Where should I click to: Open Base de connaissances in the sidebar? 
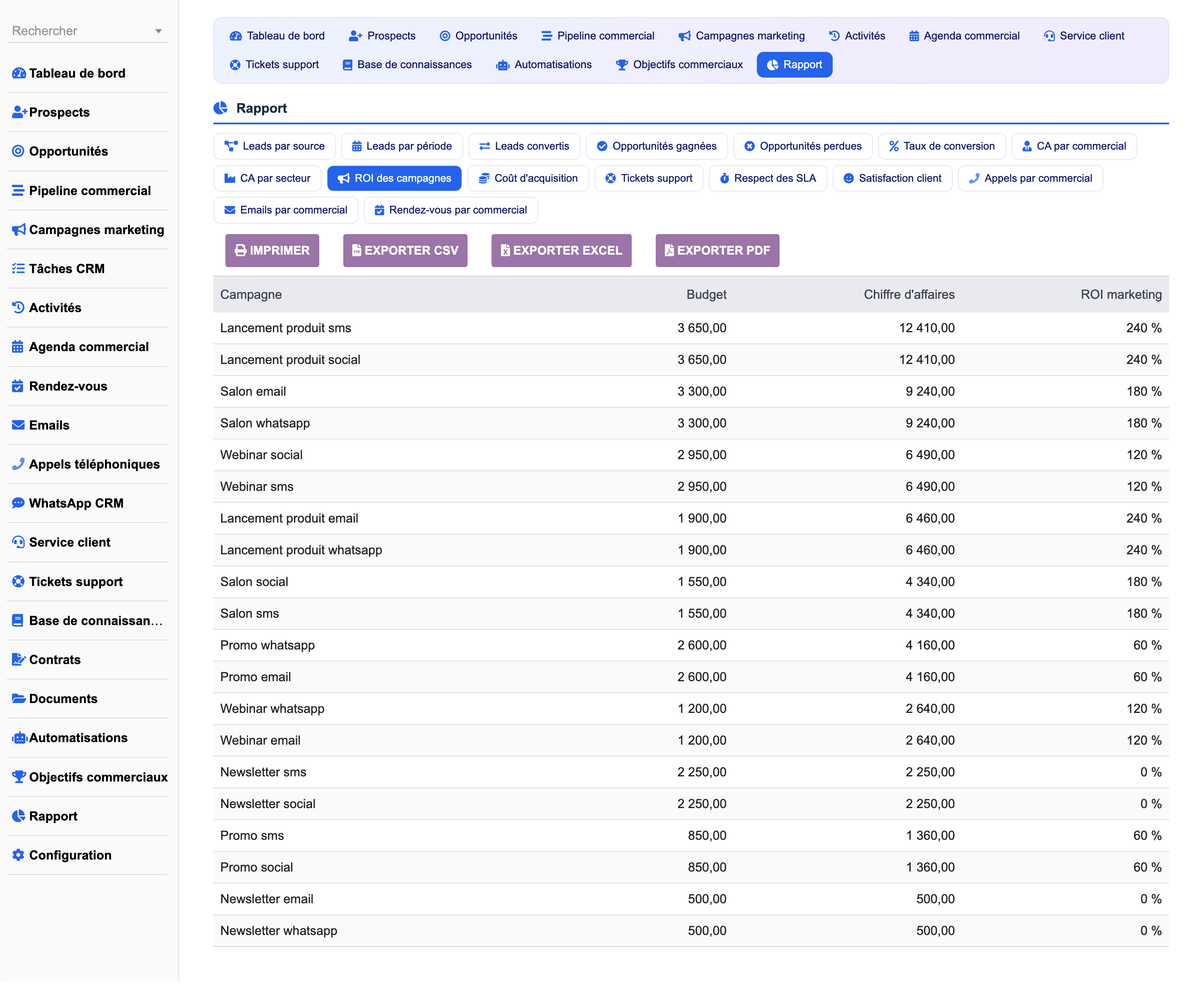click(87, 621)
